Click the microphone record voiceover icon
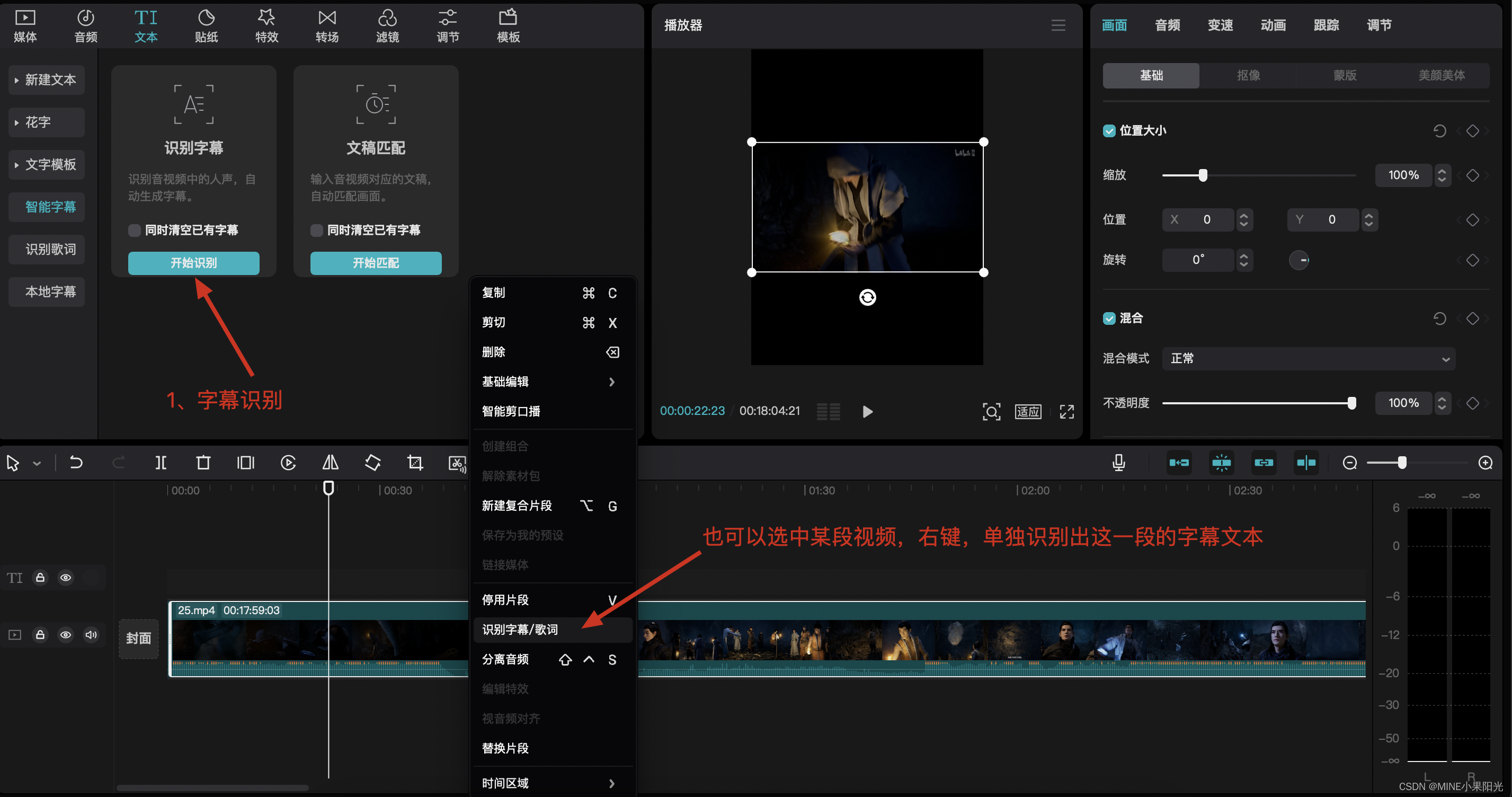1512x797 pixels. point(1118,463)
